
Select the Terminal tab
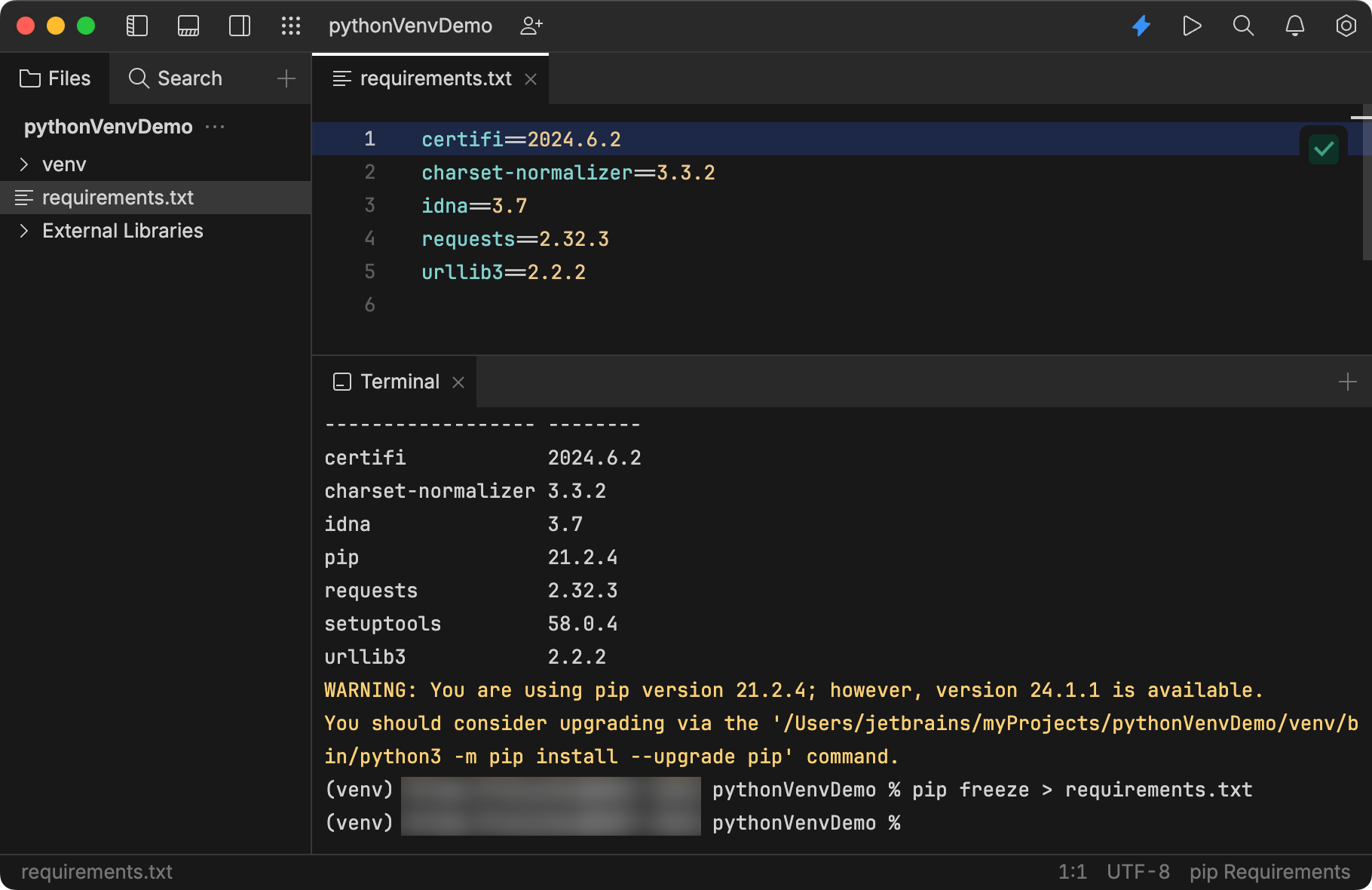[400, 382]
